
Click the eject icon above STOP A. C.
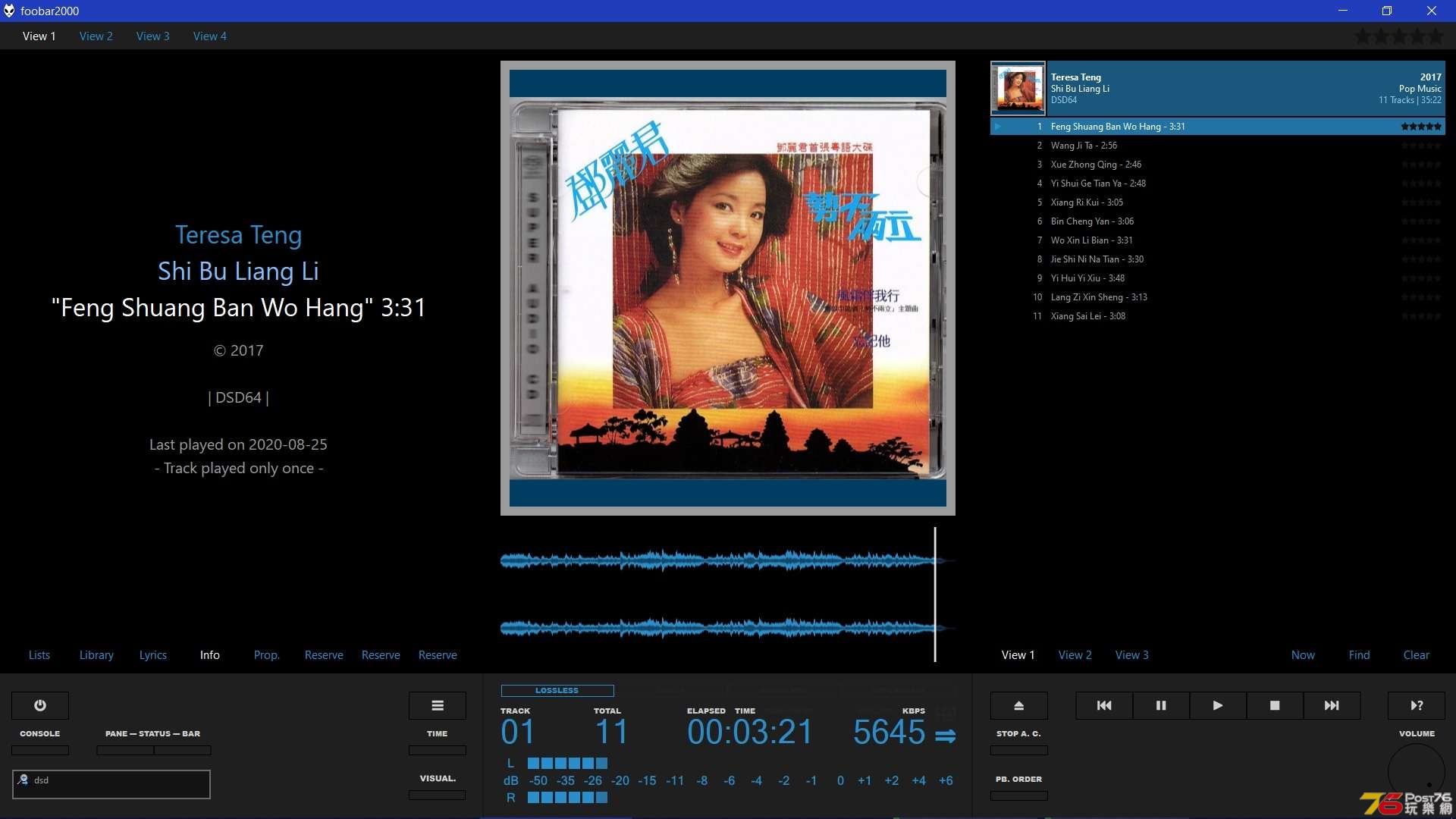point(1019,705)
